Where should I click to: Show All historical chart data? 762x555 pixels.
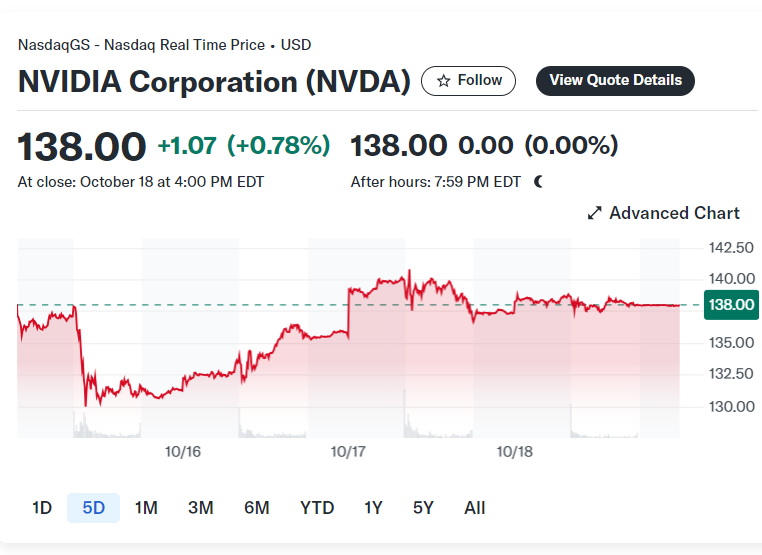pyautogui.click(x=475, y=508)
